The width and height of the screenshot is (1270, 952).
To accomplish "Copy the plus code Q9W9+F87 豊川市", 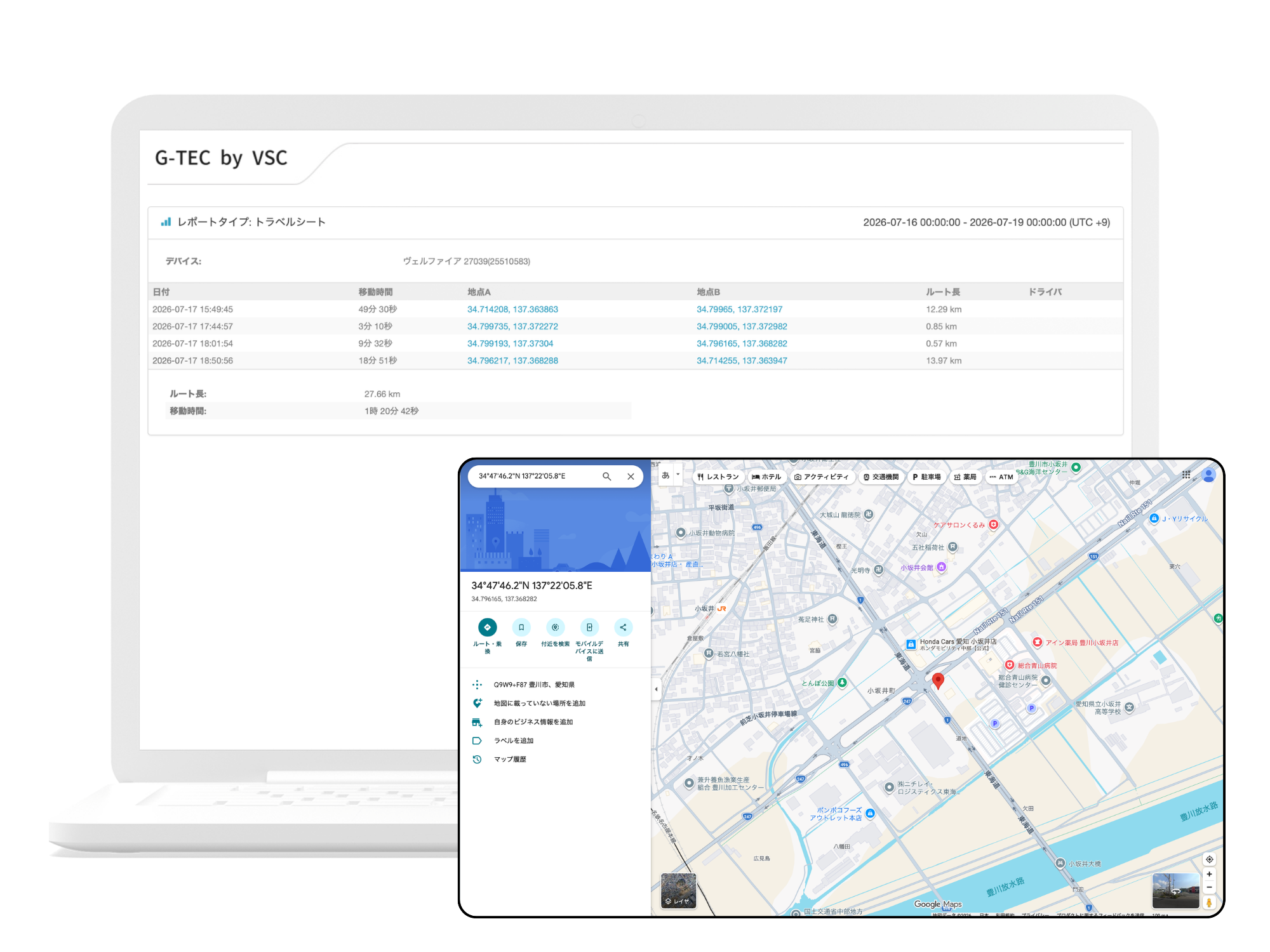I will coord(534,685).
